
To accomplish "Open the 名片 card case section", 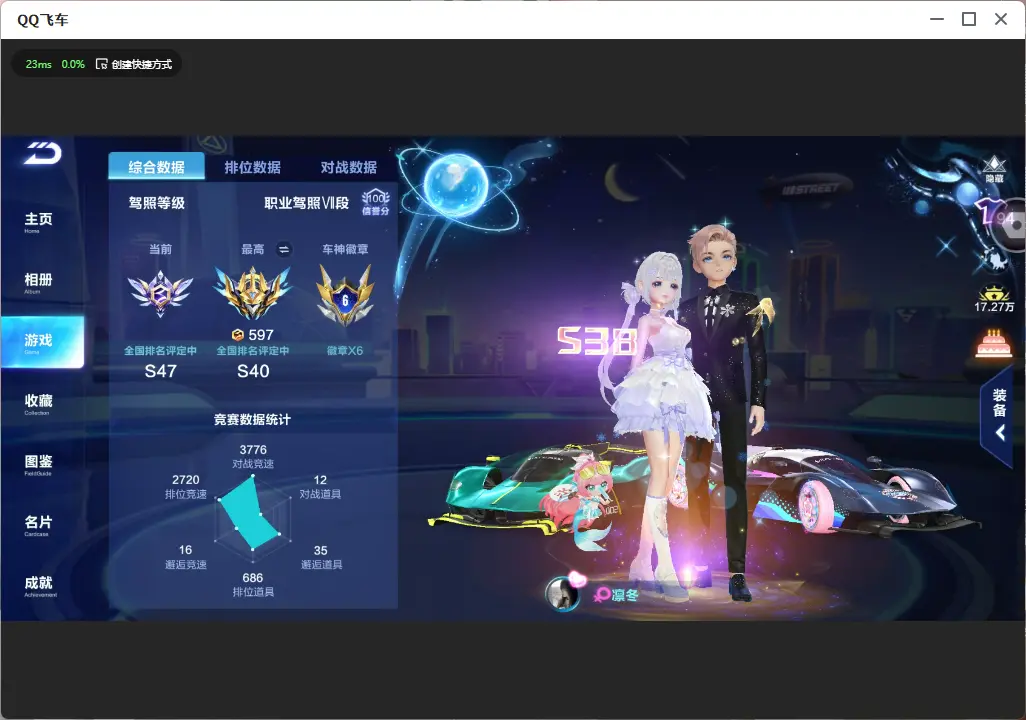I will pyautogui.click(x=38, y=524).
